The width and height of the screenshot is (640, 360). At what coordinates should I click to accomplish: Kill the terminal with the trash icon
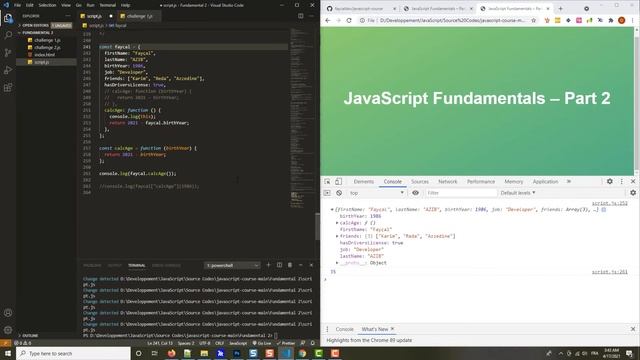click(x=290, y=265)
